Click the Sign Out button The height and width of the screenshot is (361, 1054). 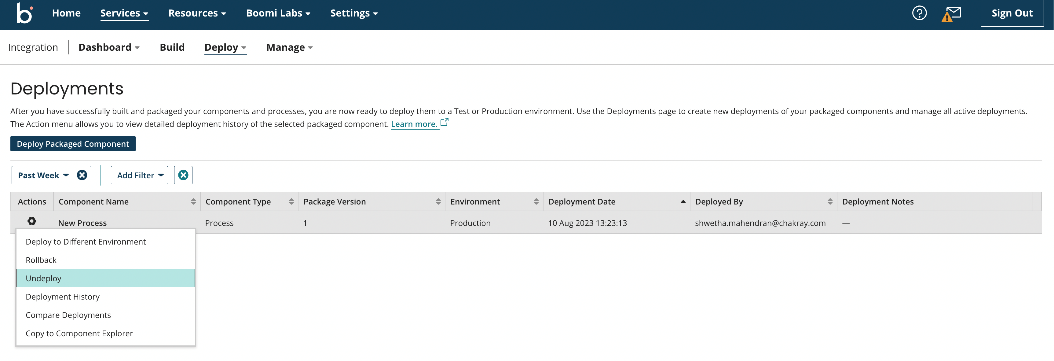click(x=1012, y=13)
